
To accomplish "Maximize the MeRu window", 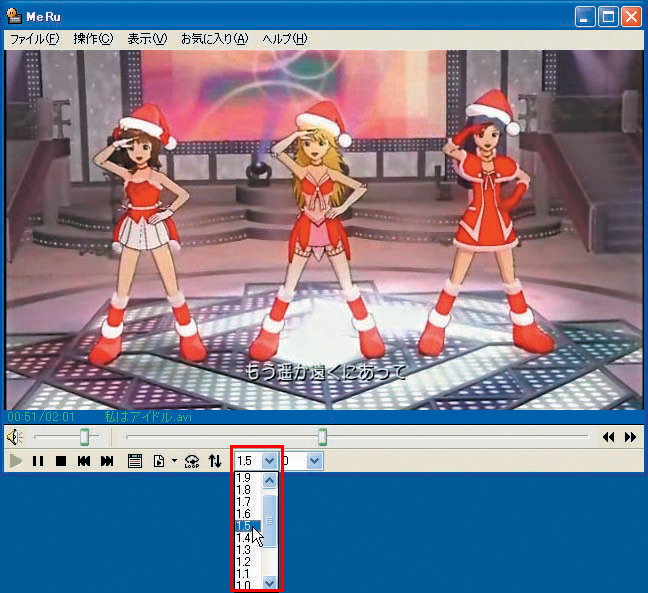I will point(608,17).
